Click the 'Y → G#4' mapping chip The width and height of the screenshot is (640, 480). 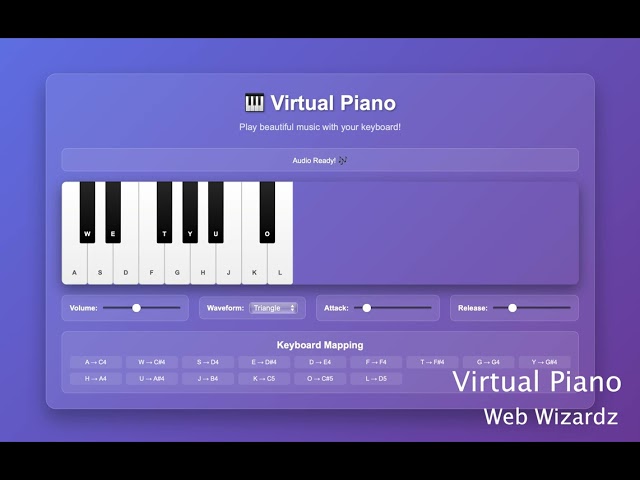(544, 362)
